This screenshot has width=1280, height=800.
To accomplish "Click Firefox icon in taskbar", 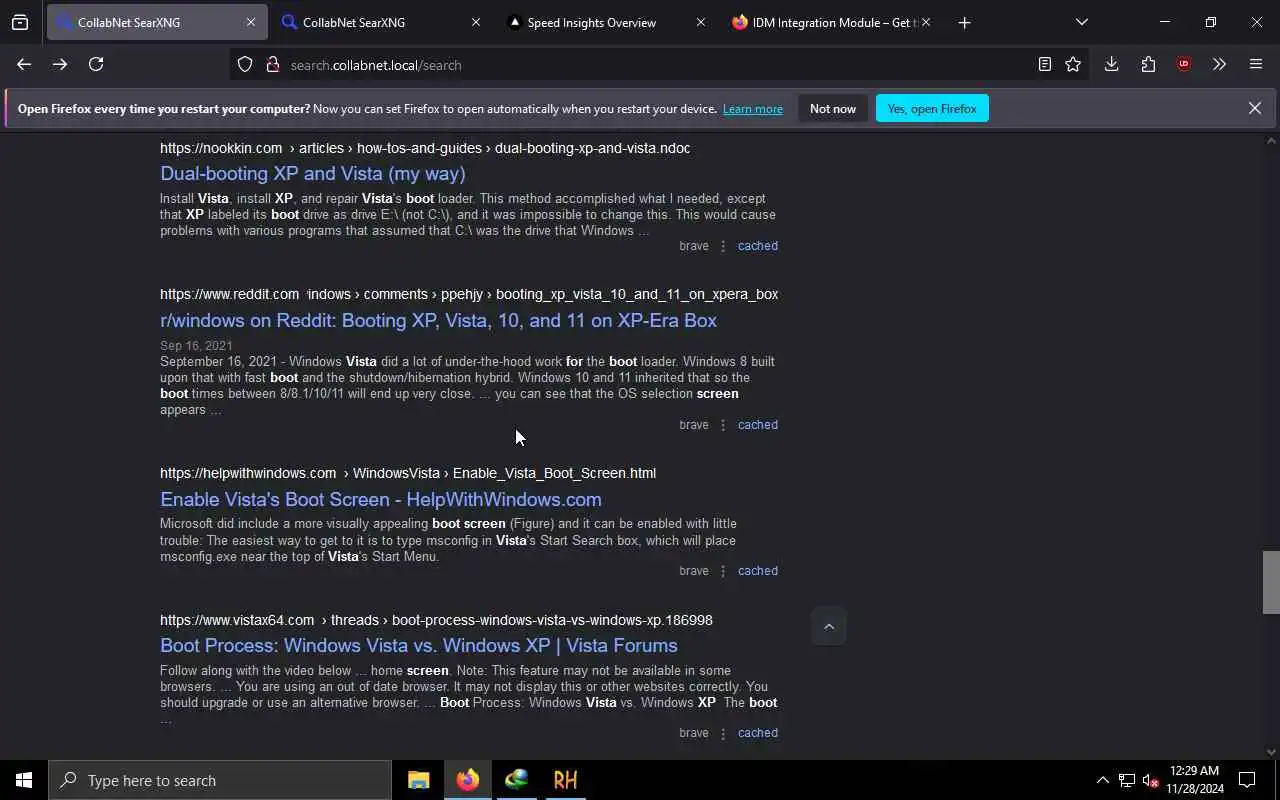I will click(x=468, y=780).
